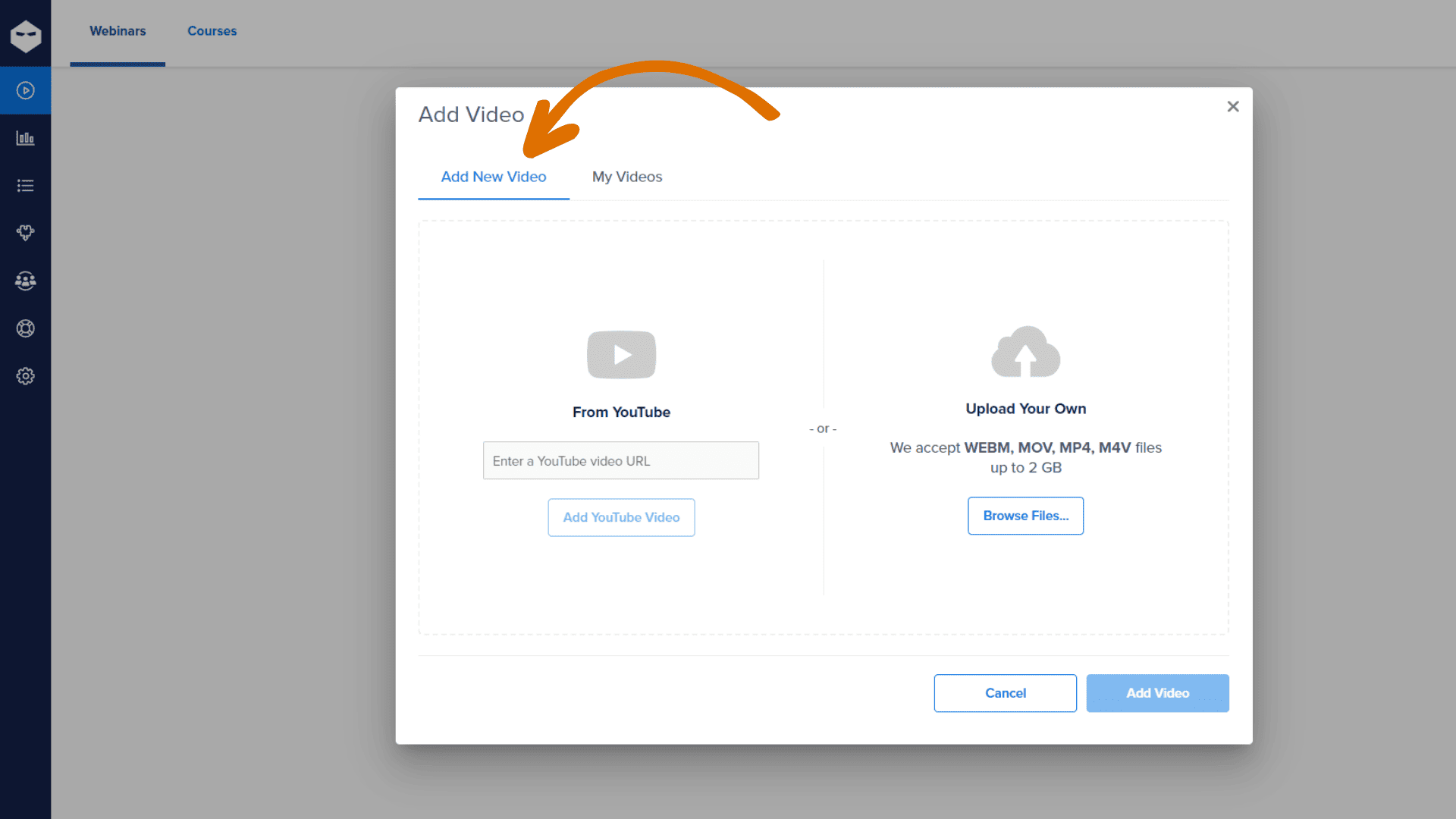This screenshot has height=819, width=1456.
Task: Open the bar chart analytics sidebar icon
Action: point(26,138)
